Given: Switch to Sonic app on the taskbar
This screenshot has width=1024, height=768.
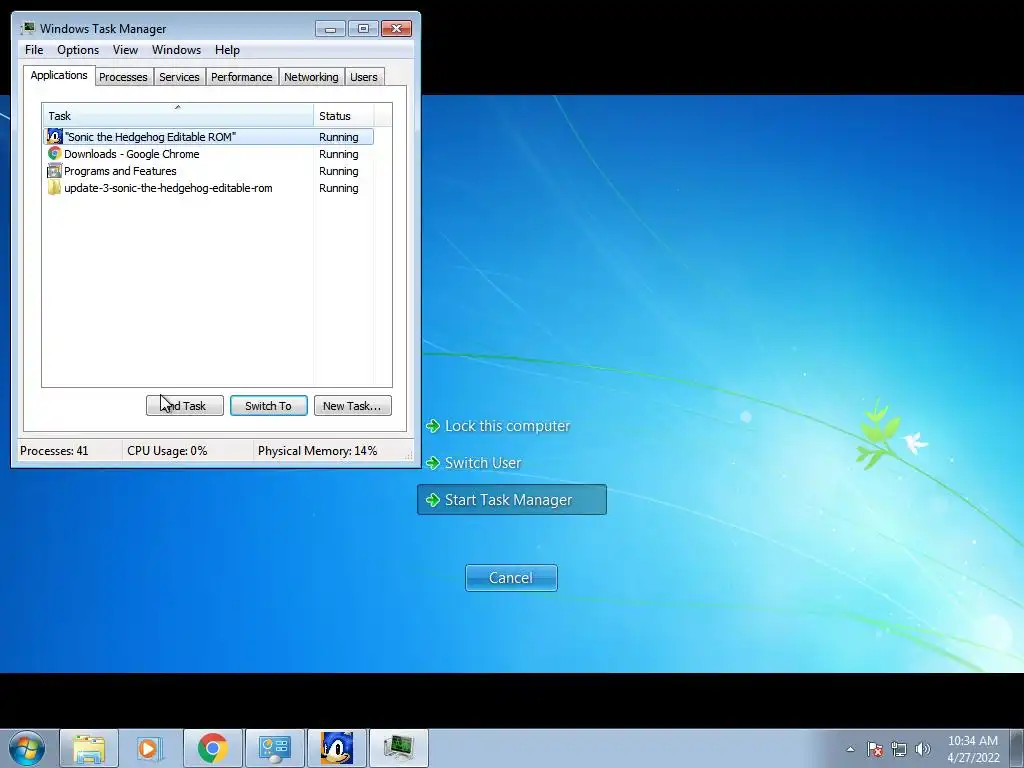Looking at the screenshot, I should [336, 748].
